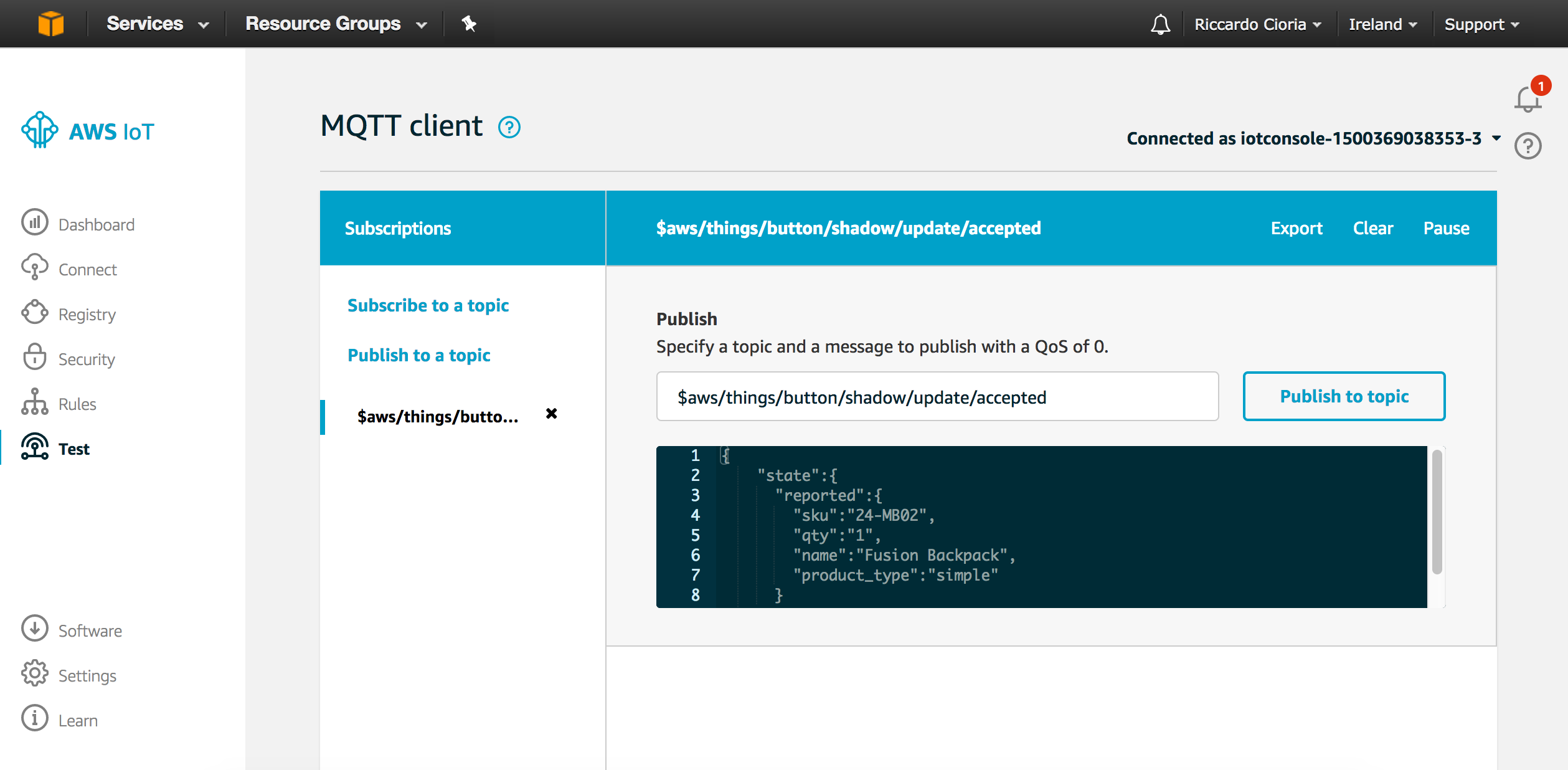The image size is (1568, 770).
Task: Select Test in sidebar
Action: point(74,449)
